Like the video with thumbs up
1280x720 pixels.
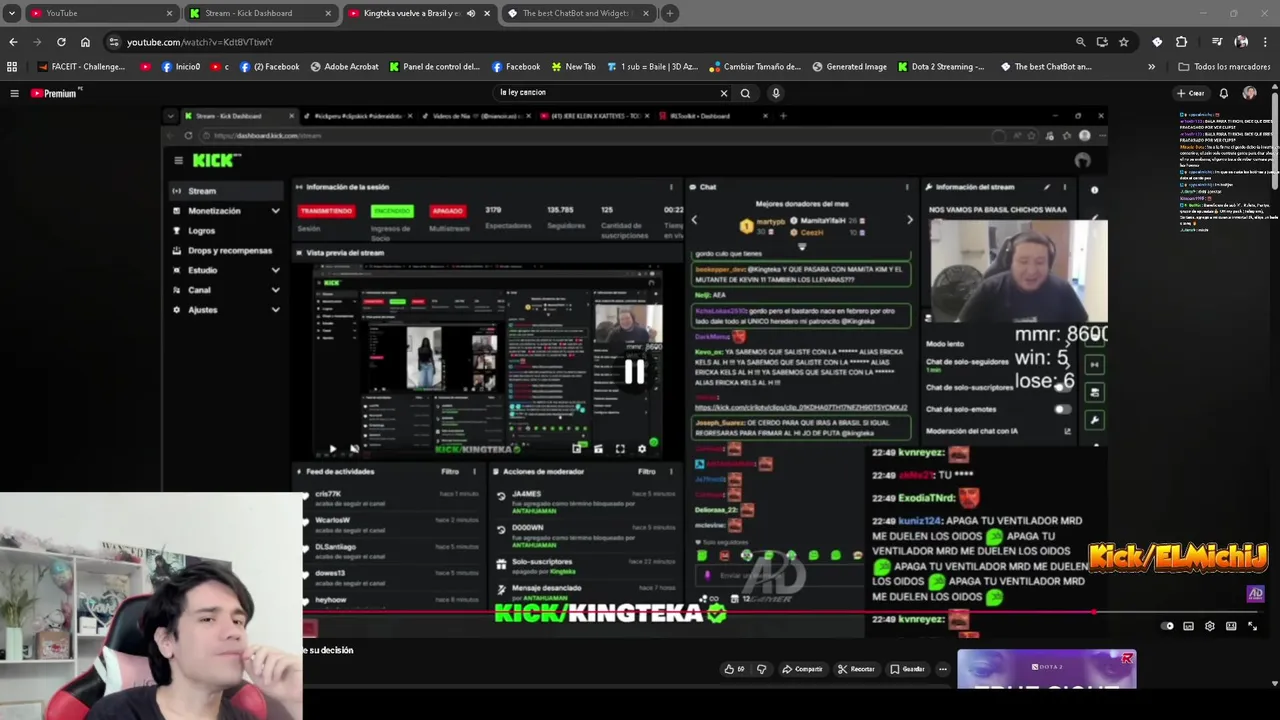(x=734, y=669)
